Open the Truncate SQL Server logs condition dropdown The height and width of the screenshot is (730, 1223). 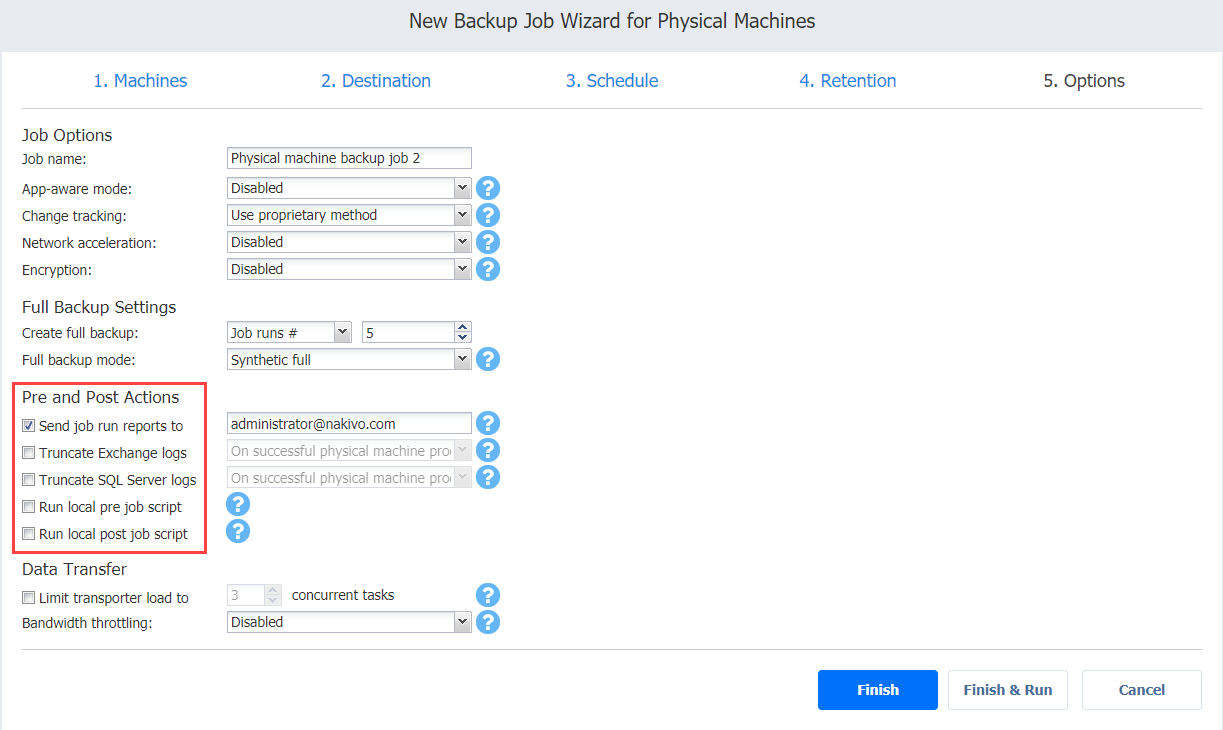(349, 478)
